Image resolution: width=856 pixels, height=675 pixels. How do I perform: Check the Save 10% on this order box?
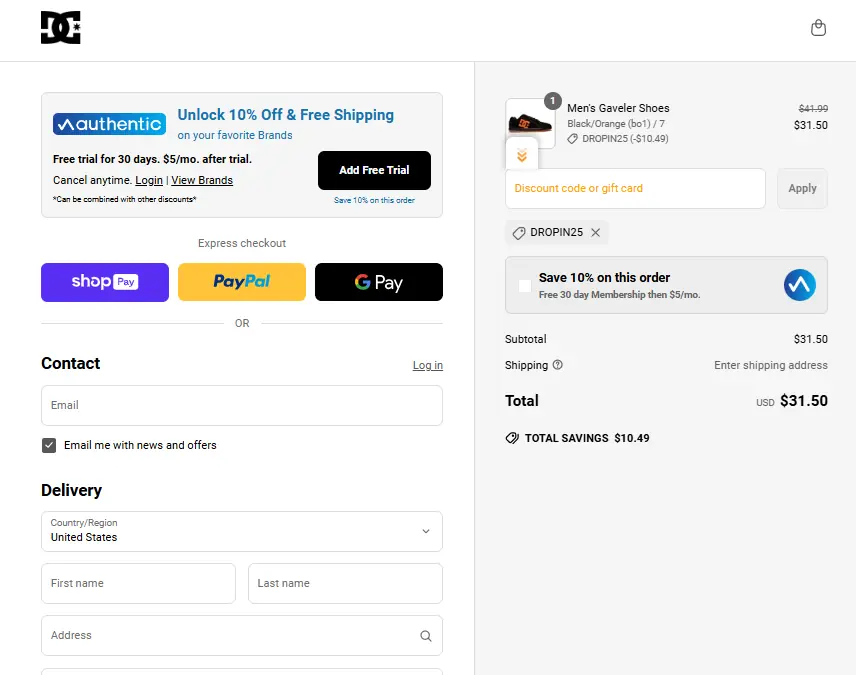[x=525, y=286]
